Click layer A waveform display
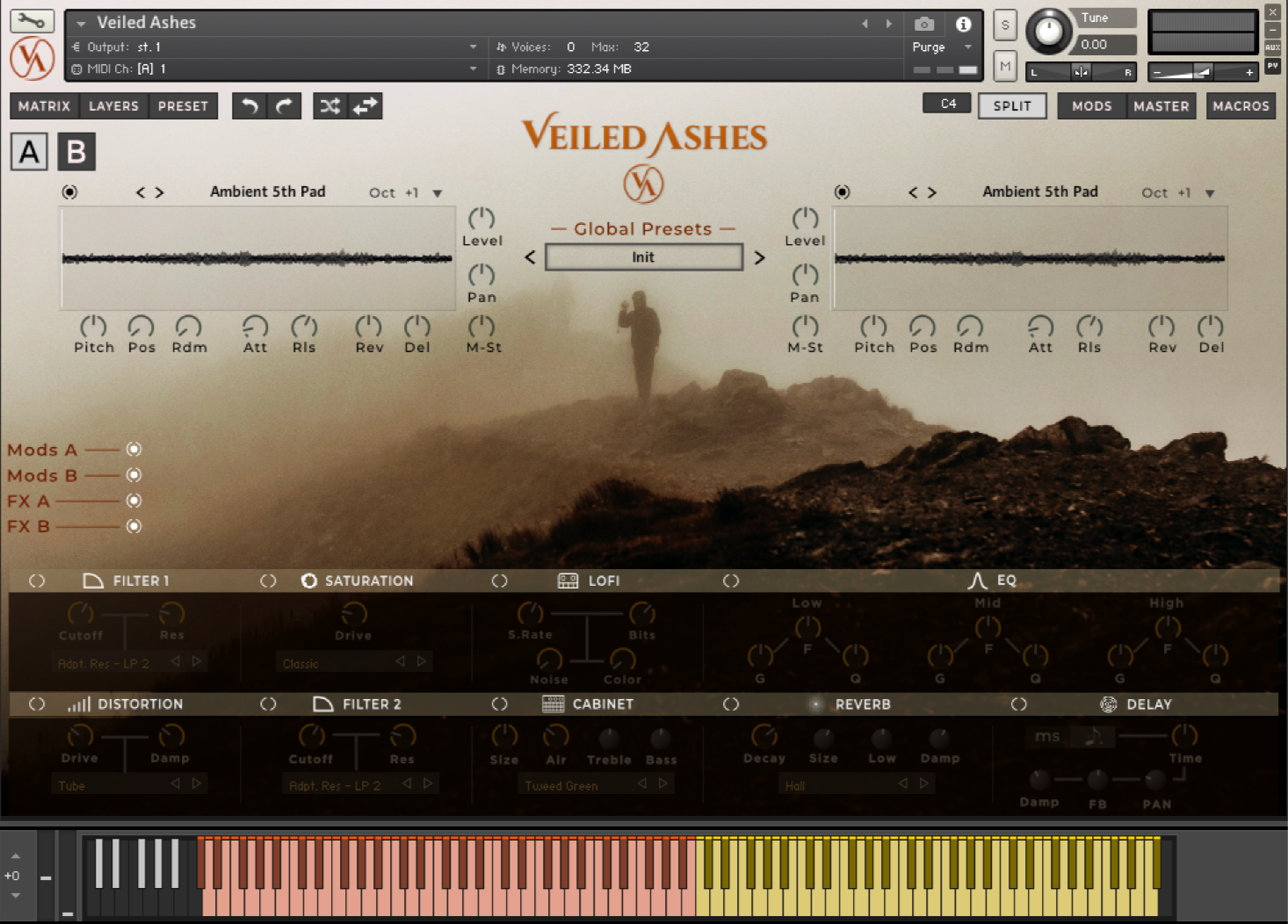1288x924 pixels. [x=257, y=259]
